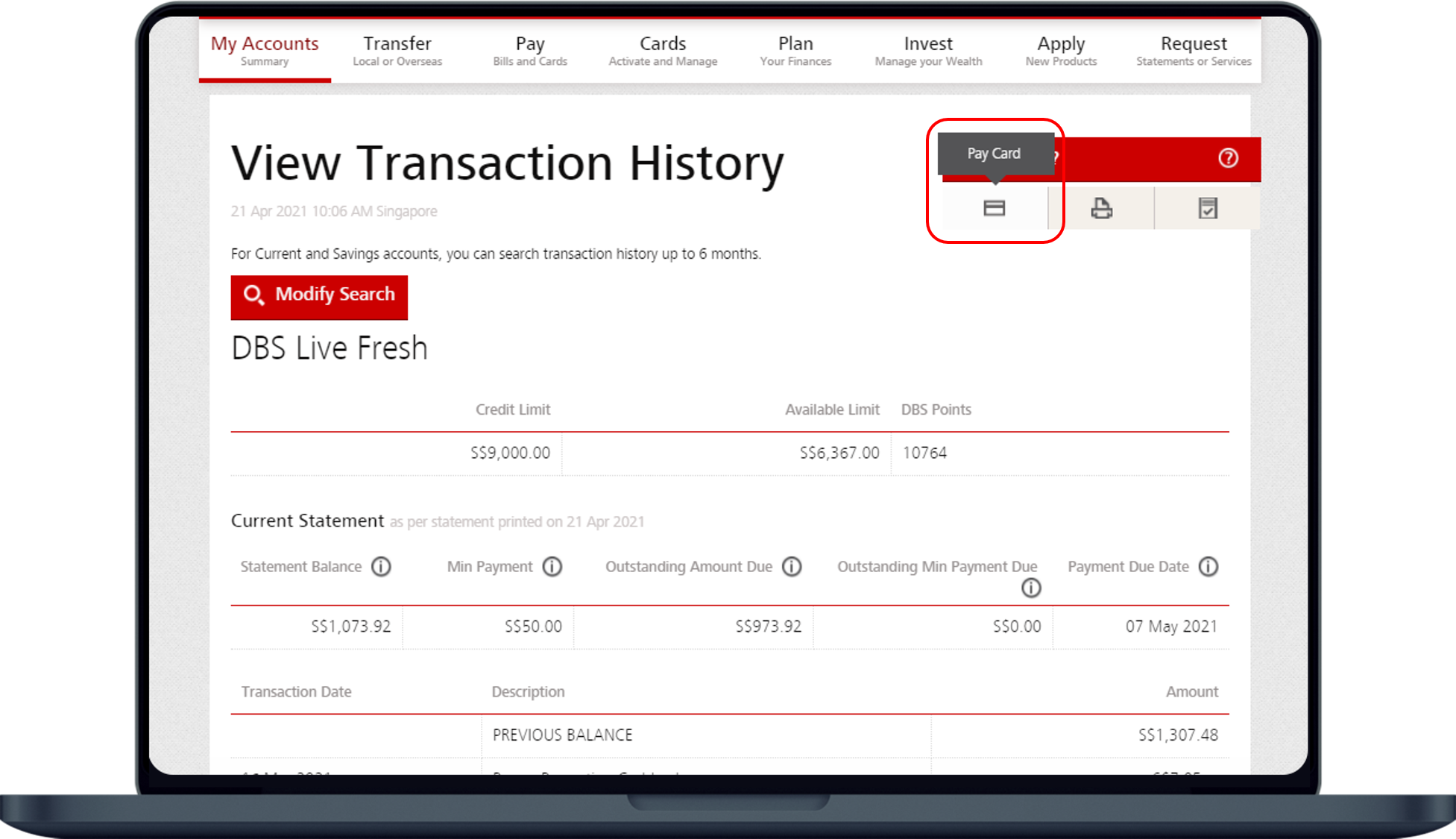
Task: Open Outstanding Min Payment Due info icon
Action: point(1031,588)
